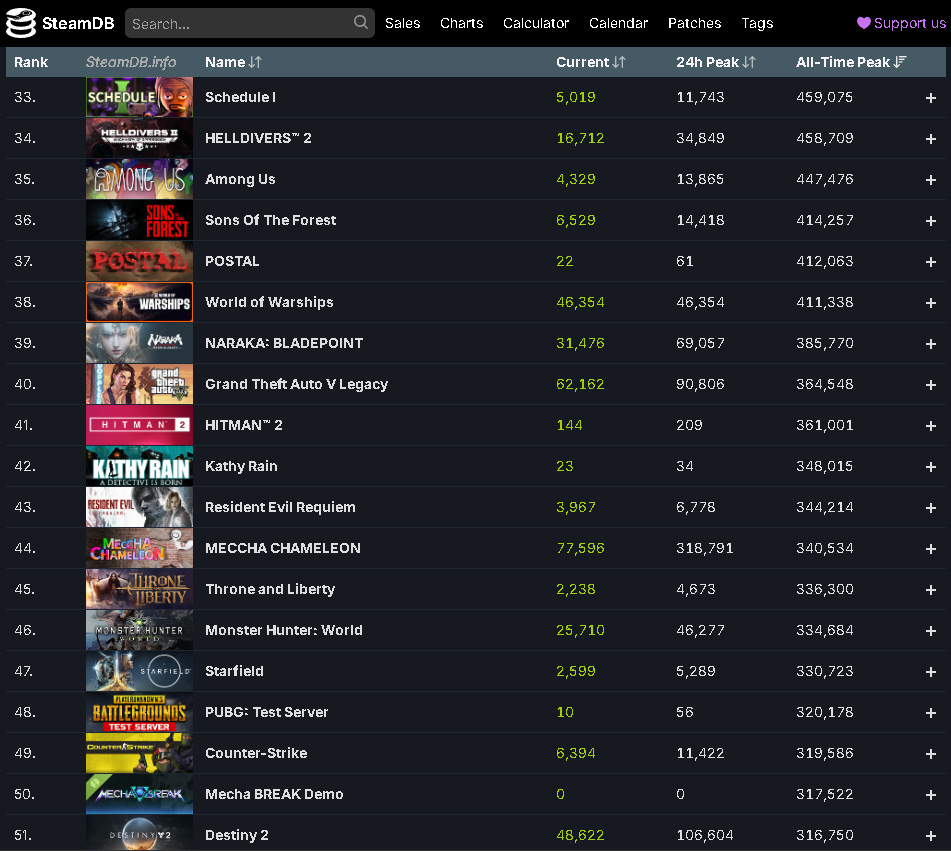Expand HITMAN 2 row with plus
This screenshot has height=851, width=951.
pos(930,426)
